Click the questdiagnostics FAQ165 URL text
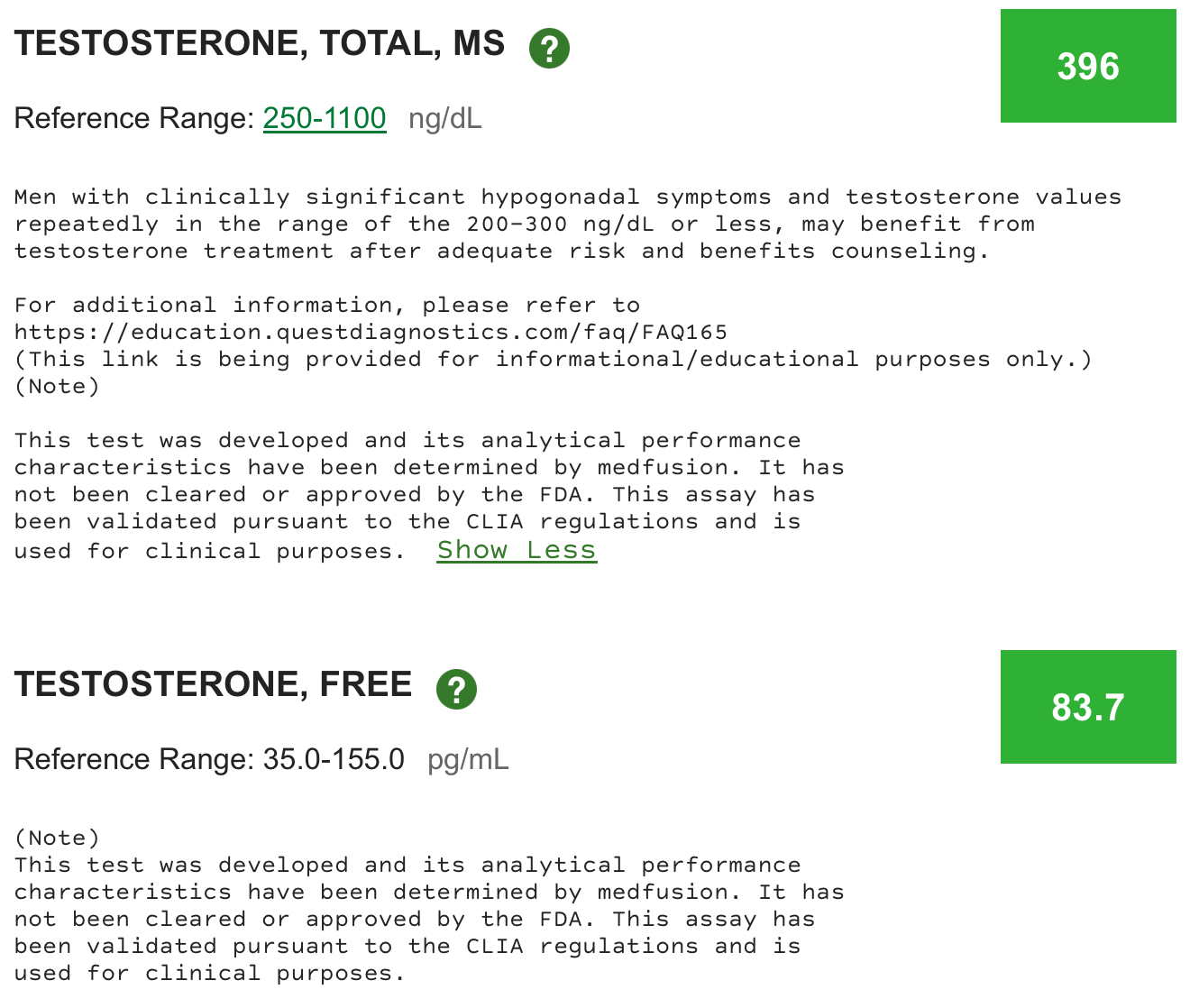 click(371, 333)
